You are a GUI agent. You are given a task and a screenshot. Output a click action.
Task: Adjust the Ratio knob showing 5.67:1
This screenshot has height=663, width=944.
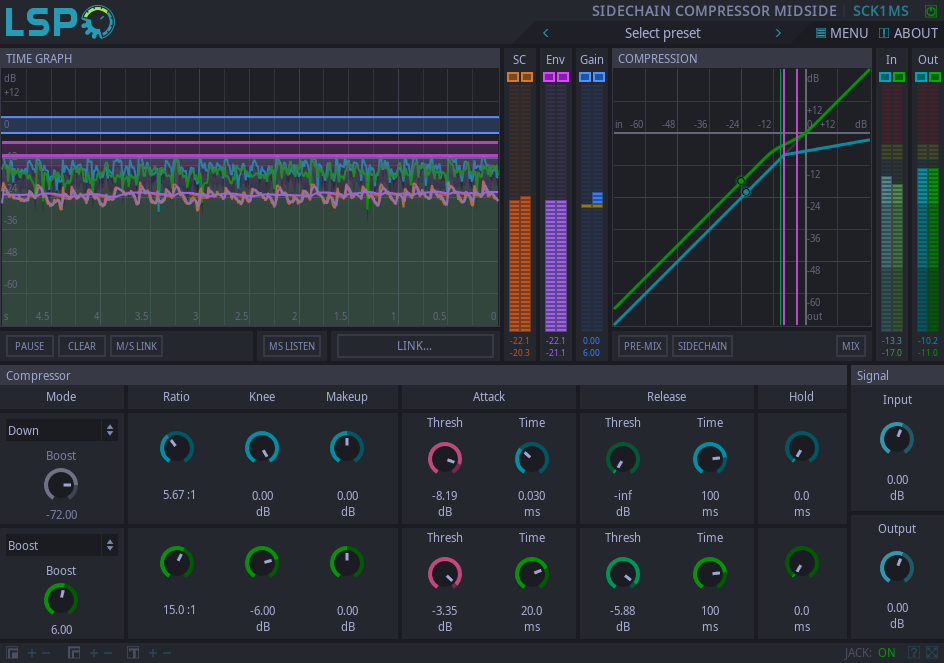point(176,448)
